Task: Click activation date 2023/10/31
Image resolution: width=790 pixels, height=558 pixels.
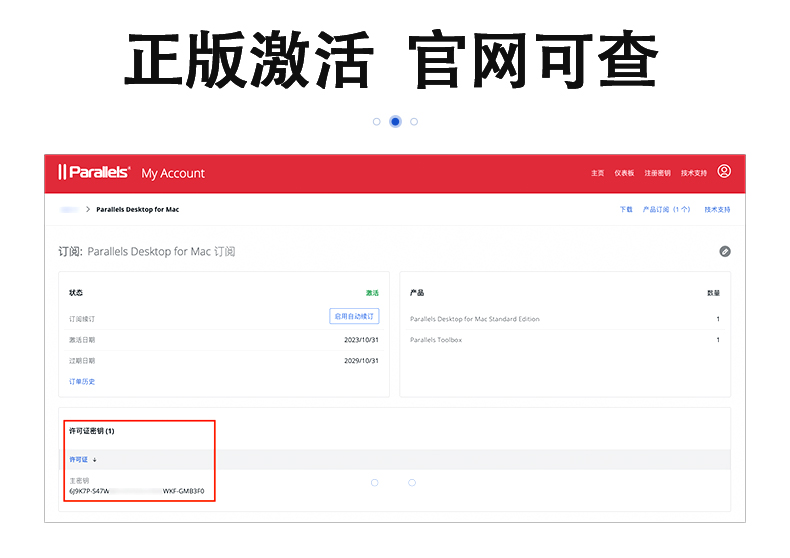Action: 361,340
